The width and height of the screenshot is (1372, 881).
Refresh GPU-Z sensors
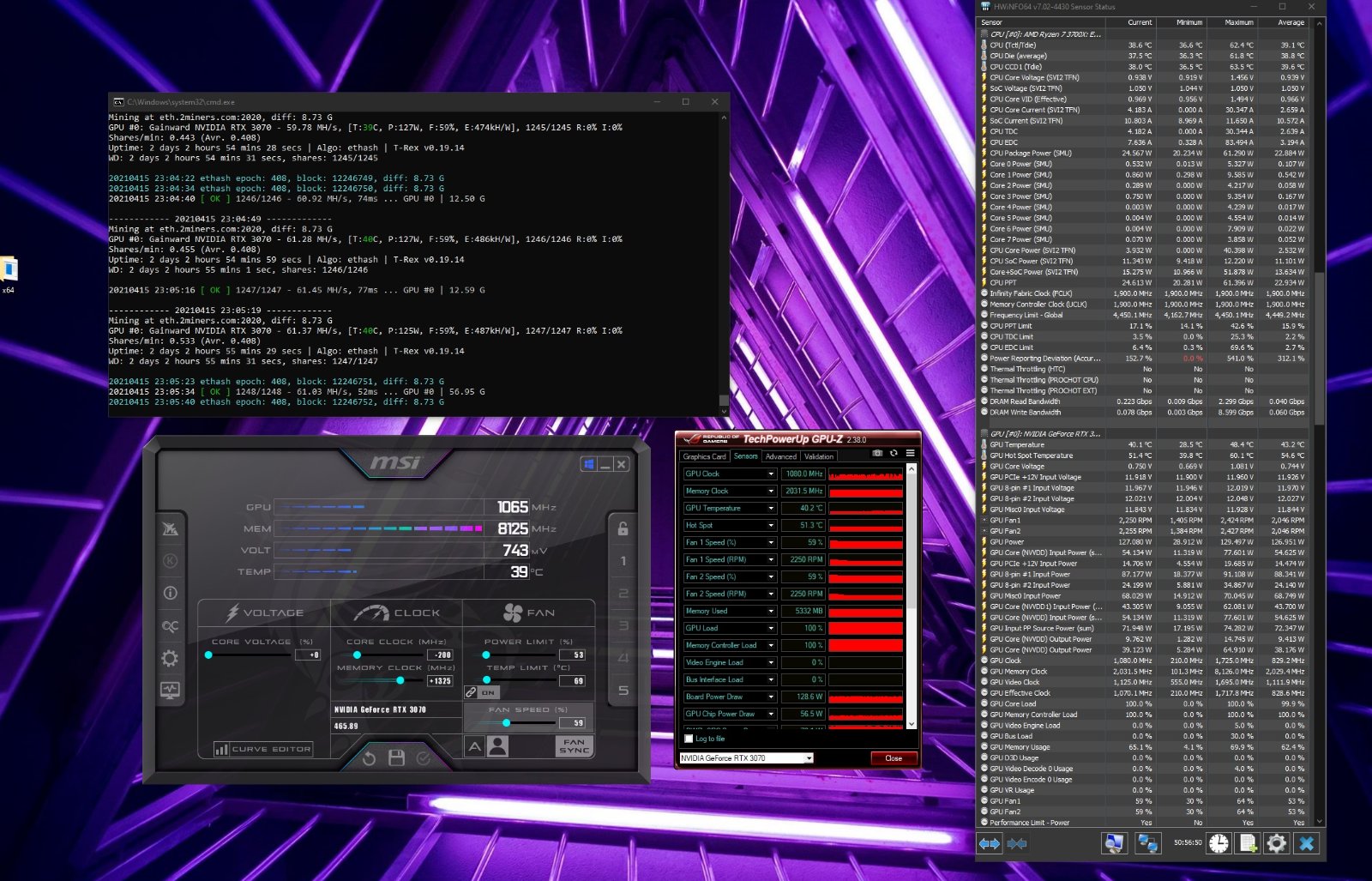coord(894,453)
